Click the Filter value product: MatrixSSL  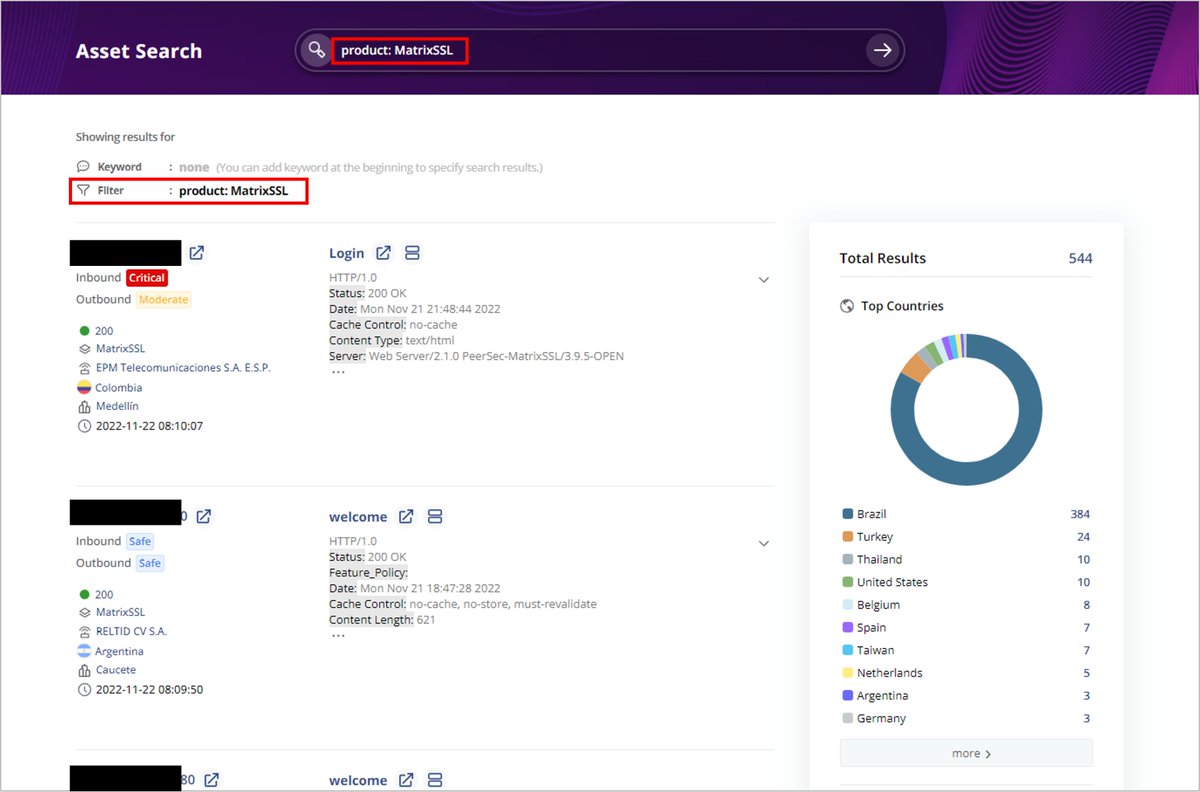234,190
